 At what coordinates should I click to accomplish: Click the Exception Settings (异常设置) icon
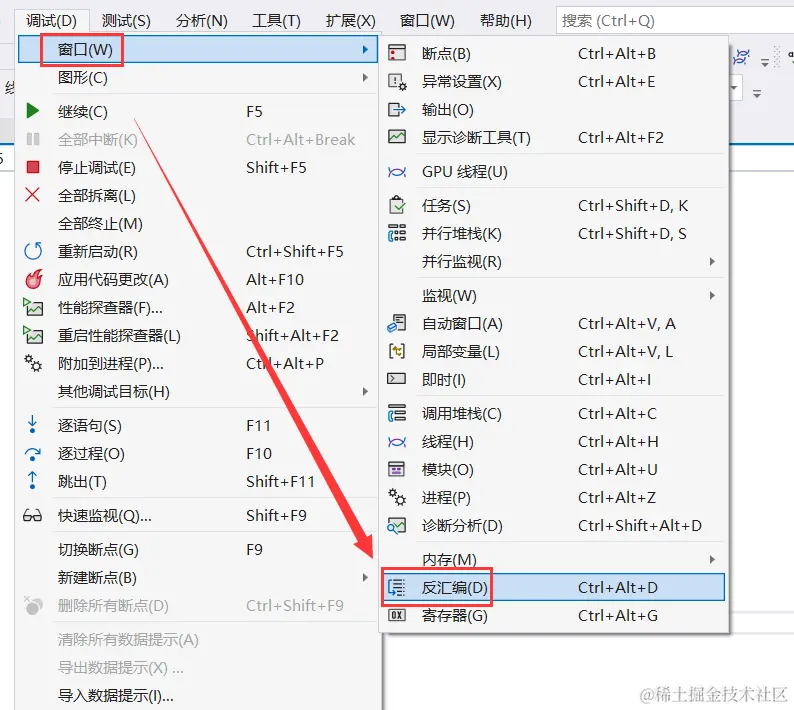(397, 82)
